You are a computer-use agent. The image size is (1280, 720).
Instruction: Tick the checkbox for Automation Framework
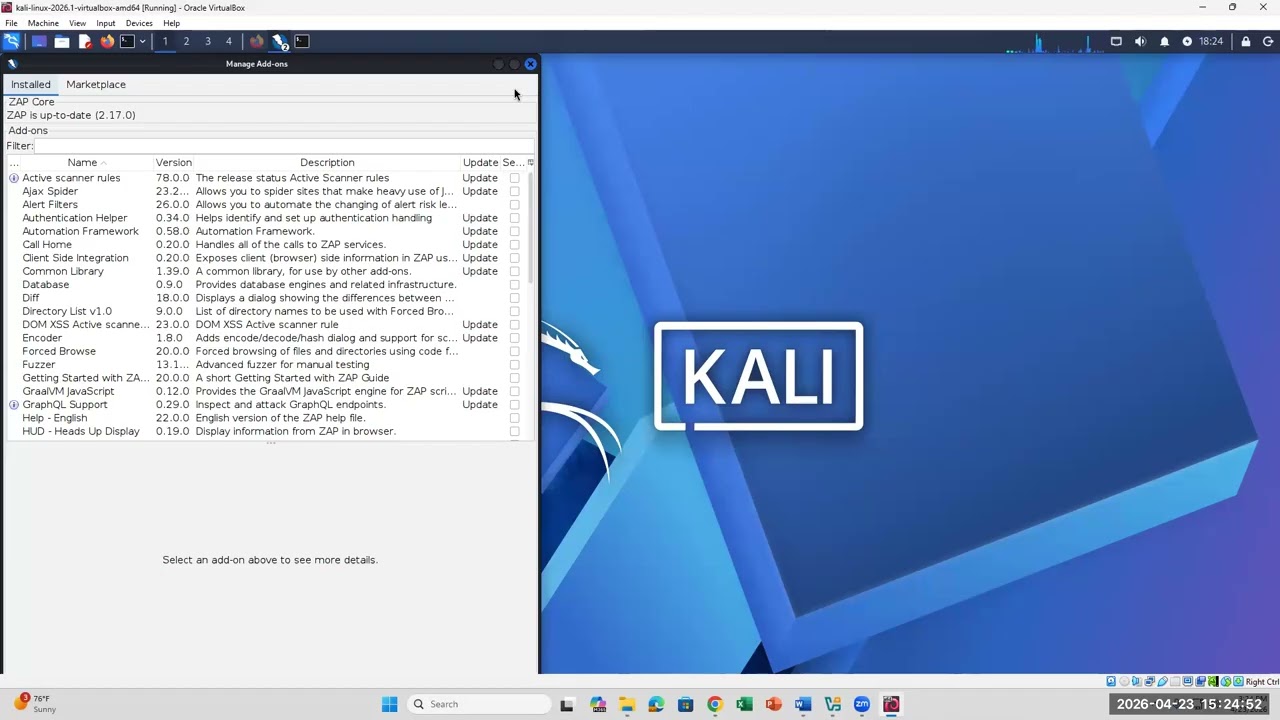[514, 231]
